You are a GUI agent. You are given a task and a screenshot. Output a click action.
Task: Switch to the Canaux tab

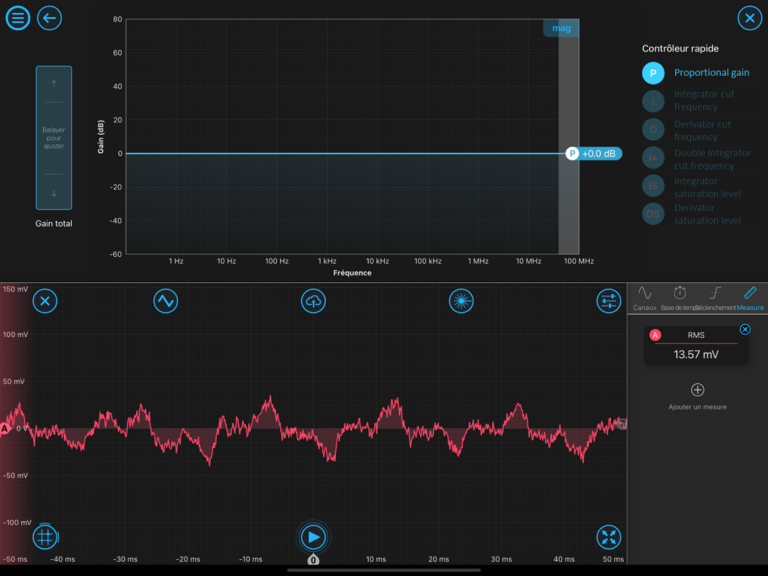(x=645, y=296)
